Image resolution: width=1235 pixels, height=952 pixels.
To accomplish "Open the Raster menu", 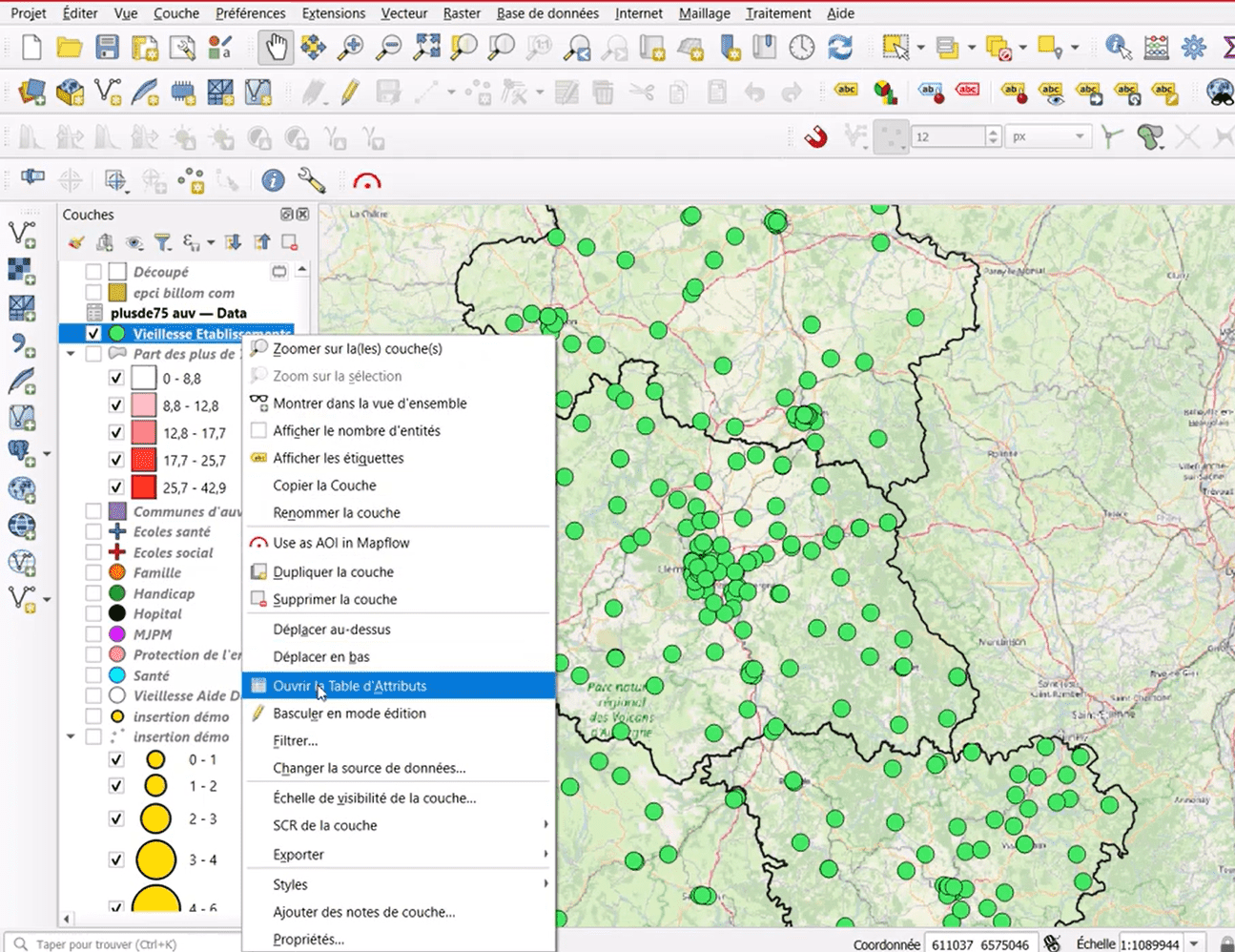I will pyautogui.click(x=462, y=13).
